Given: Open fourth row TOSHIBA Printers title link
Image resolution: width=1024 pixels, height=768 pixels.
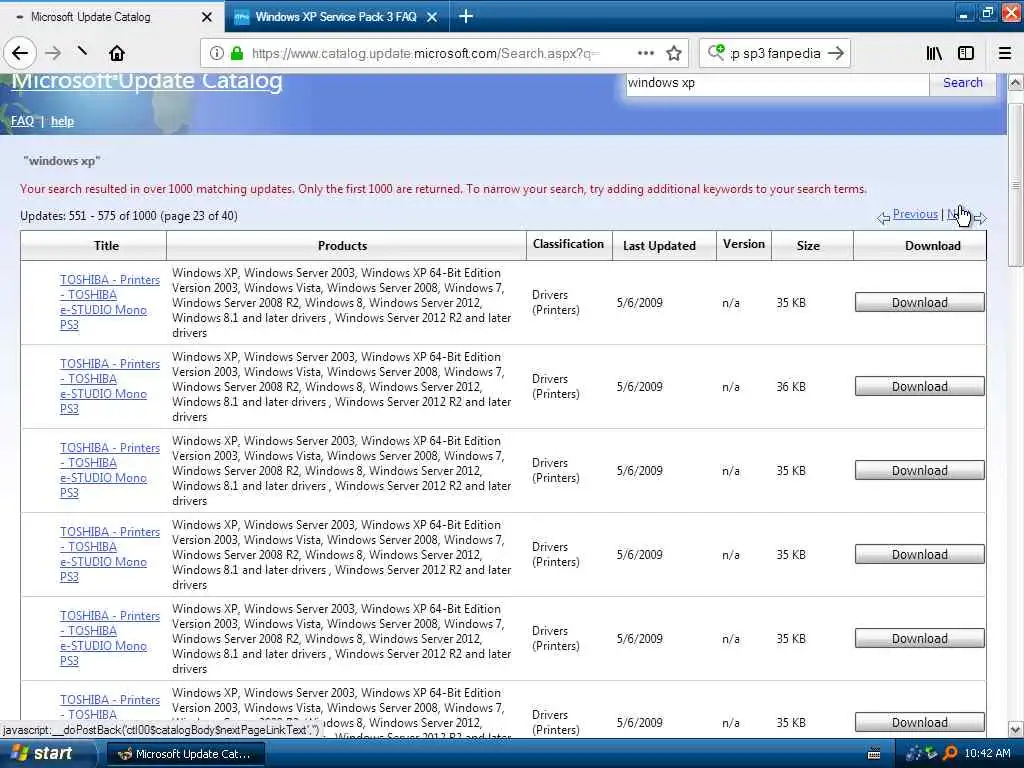Looking at the screenshot, I should pos(109,554).
